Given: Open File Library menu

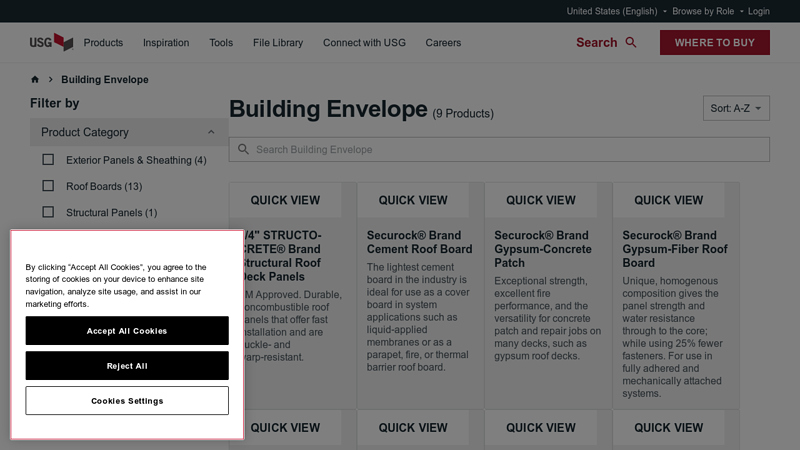Looking at the screenshot, I should pos(278,43).
